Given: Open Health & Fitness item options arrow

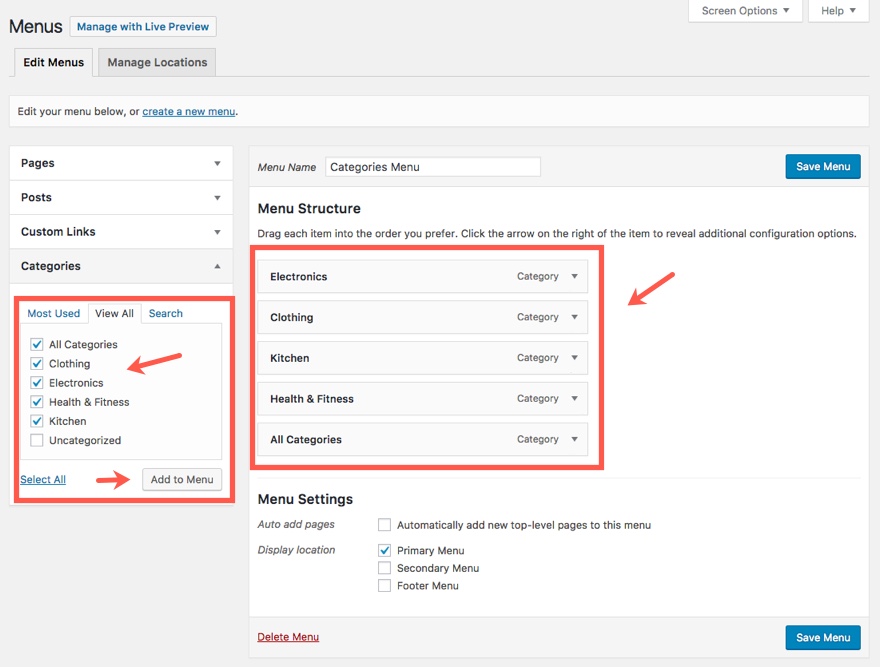Looking at the screenshot, I should pos(574,399).
